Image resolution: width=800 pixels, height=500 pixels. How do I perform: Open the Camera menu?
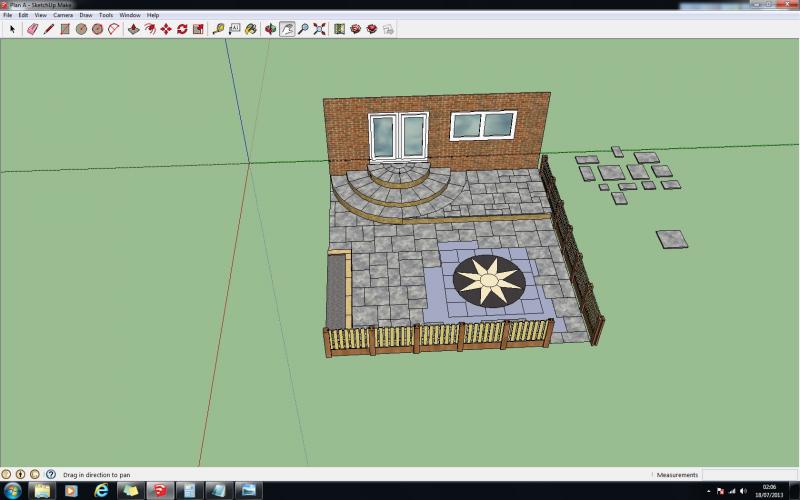[x=63, y=15]
